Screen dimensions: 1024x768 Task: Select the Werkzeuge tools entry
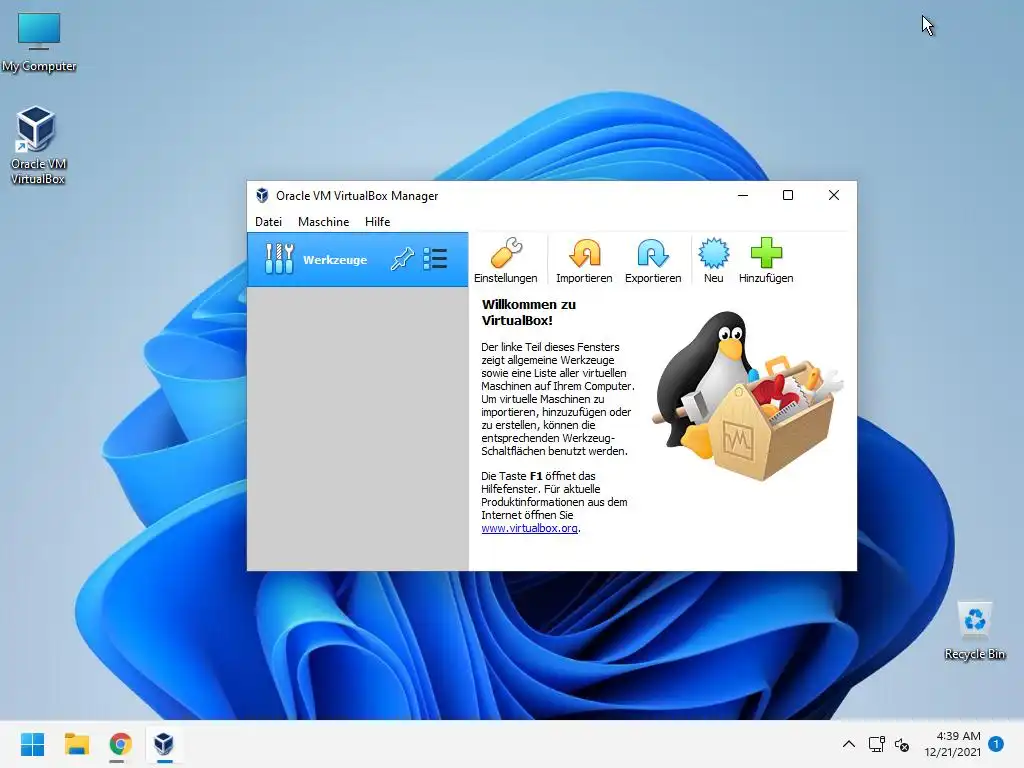(357, 259)
